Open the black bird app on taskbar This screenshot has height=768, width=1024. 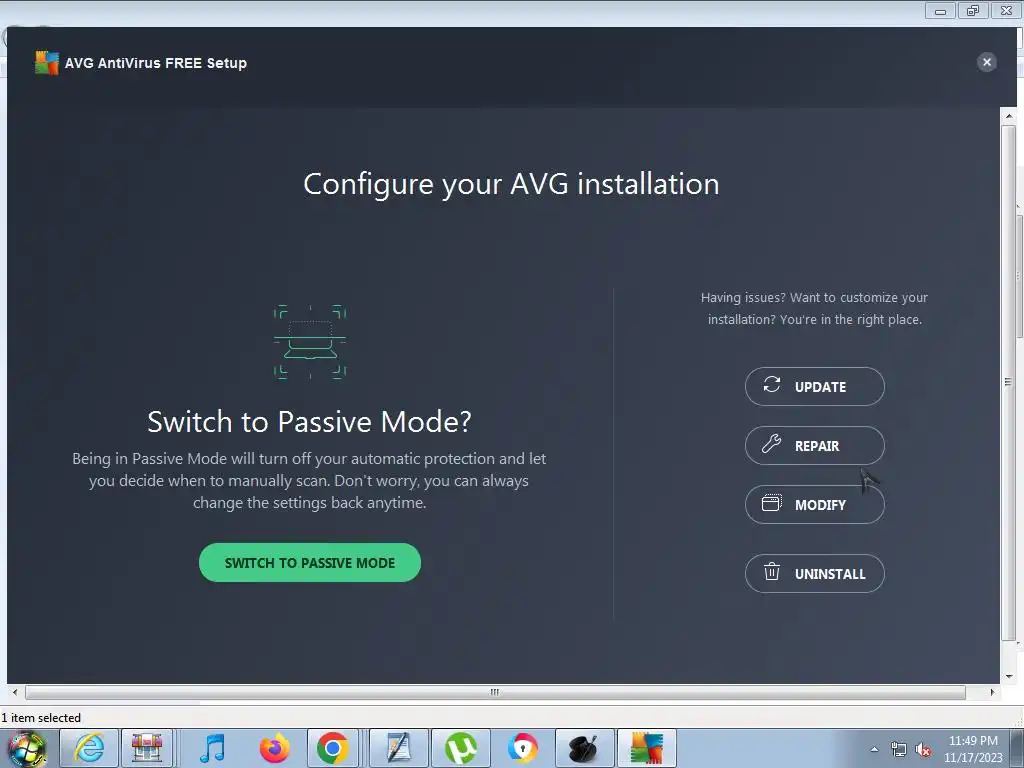click(584, 748)
